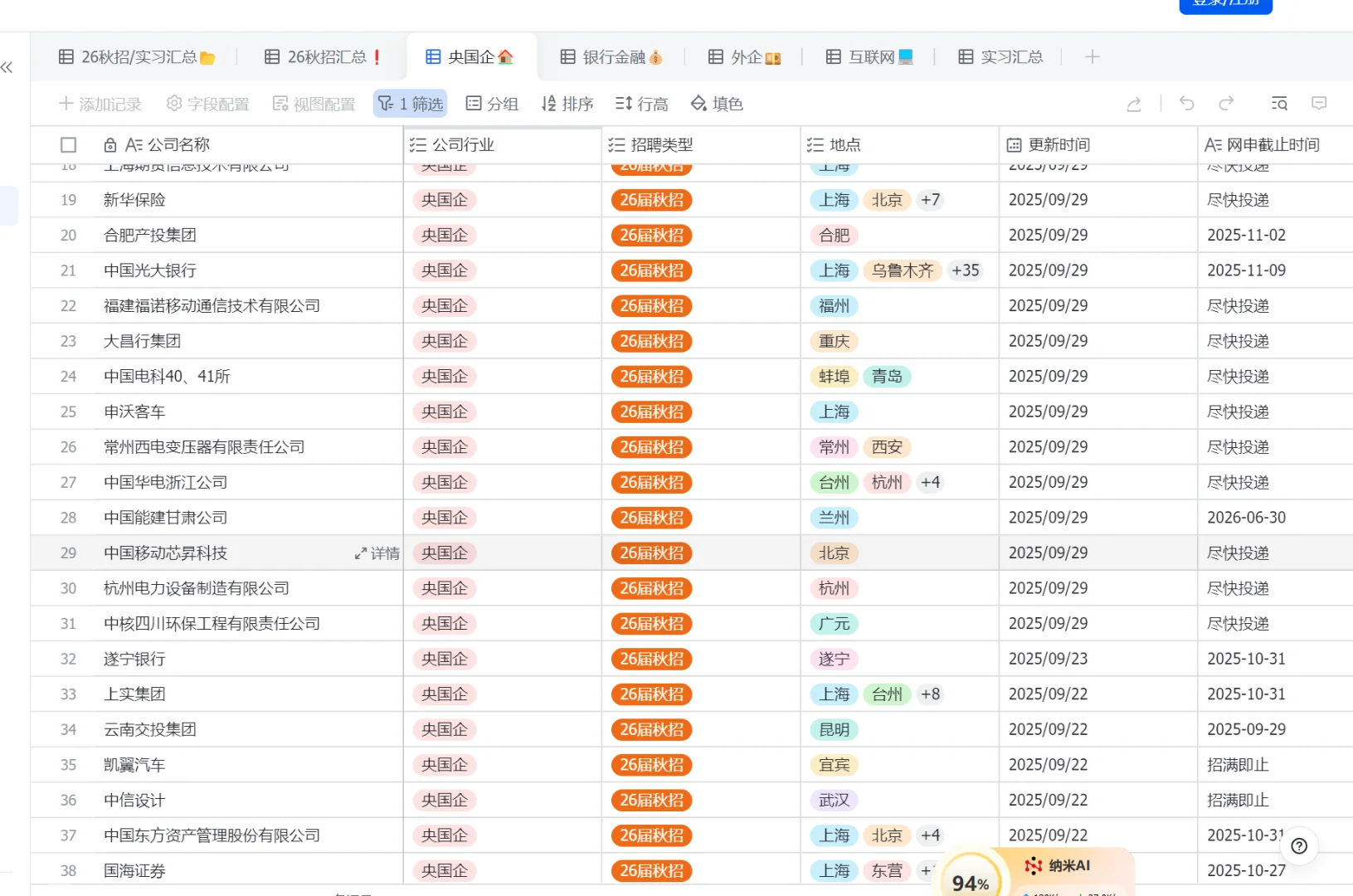1353x896 pixels.
Task: Click the 蚌埠 location tag
Action: coord(835,377)
